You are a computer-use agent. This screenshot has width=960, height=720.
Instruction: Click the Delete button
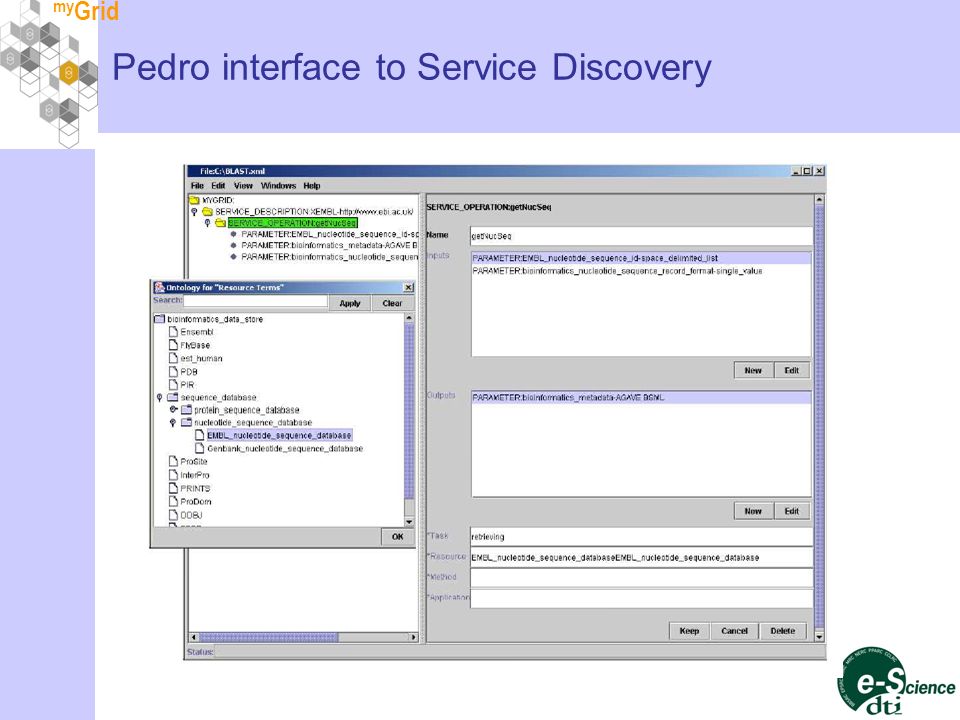pyautogui.click(x=782, y=631)
